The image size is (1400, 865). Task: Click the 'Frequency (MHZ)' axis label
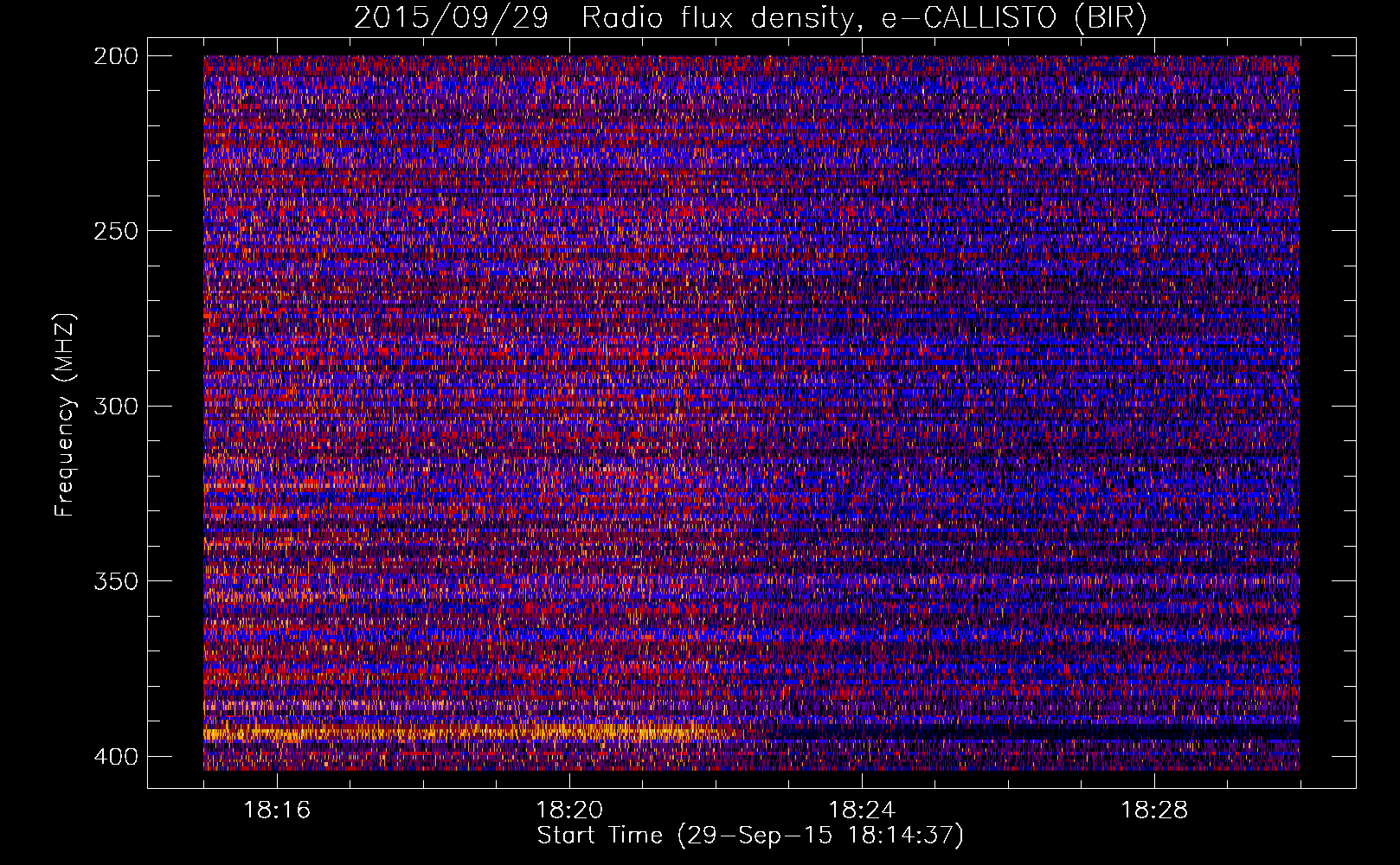pos(66,414)
